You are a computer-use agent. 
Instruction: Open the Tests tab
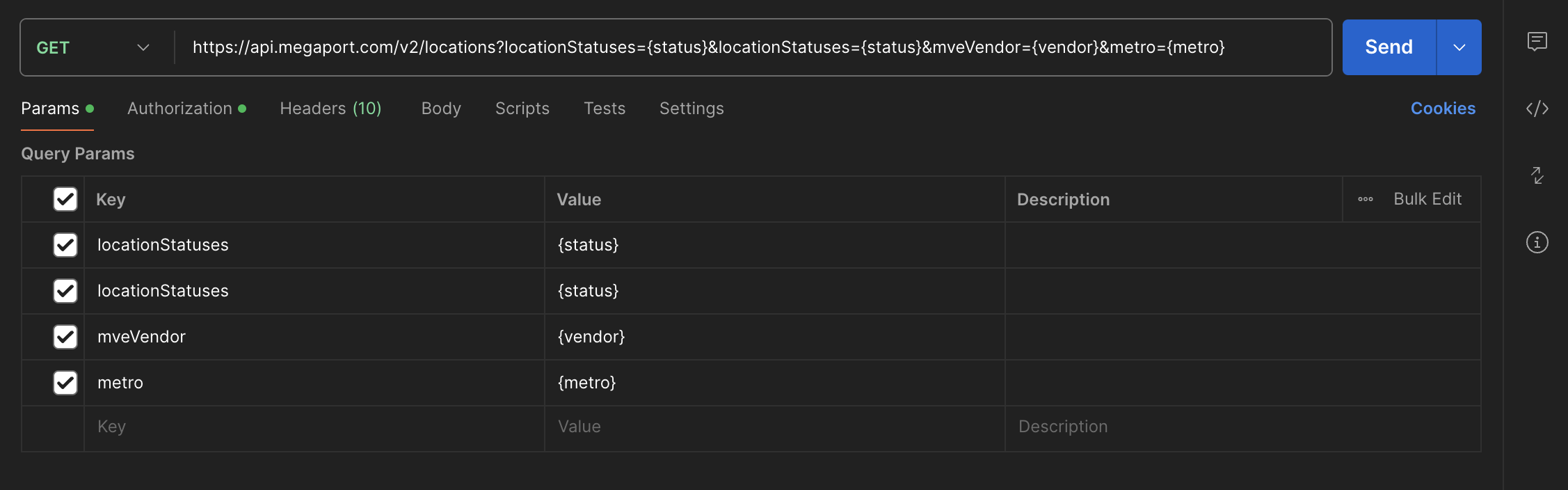(605, 109)
